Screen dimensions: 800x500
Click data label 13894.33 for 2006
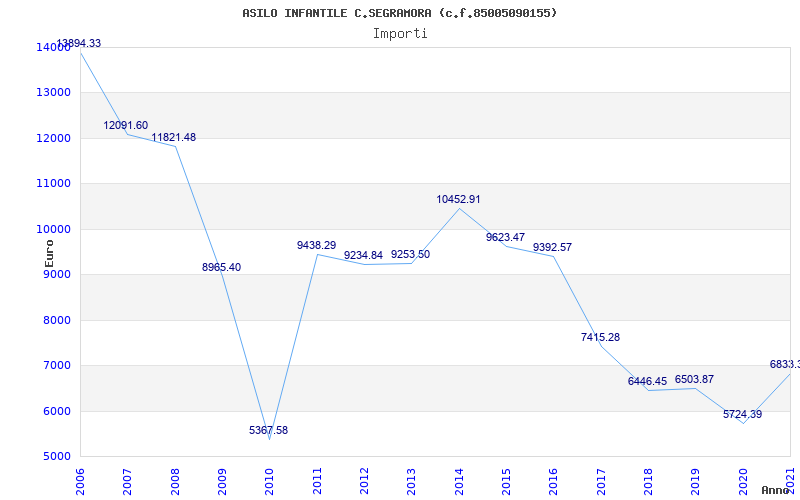(x=78, y=43)
